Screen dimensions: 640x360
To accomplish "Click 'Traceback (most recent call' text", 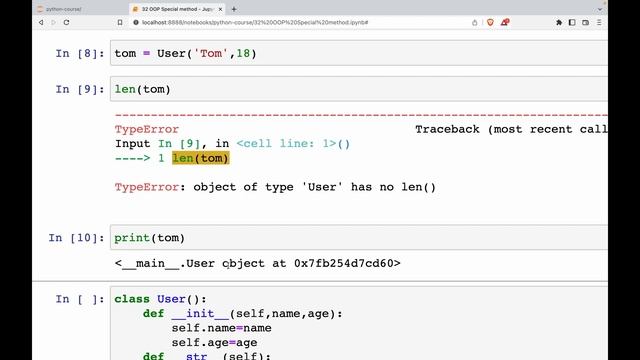I will tap(511, 129).
